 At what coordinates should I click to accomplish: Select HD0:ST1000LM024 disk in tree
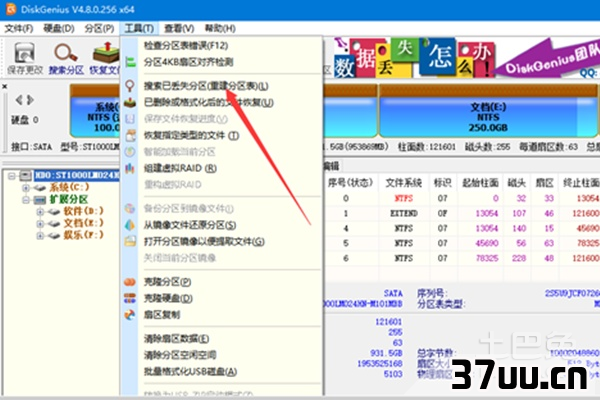click(x=77, y=175)
